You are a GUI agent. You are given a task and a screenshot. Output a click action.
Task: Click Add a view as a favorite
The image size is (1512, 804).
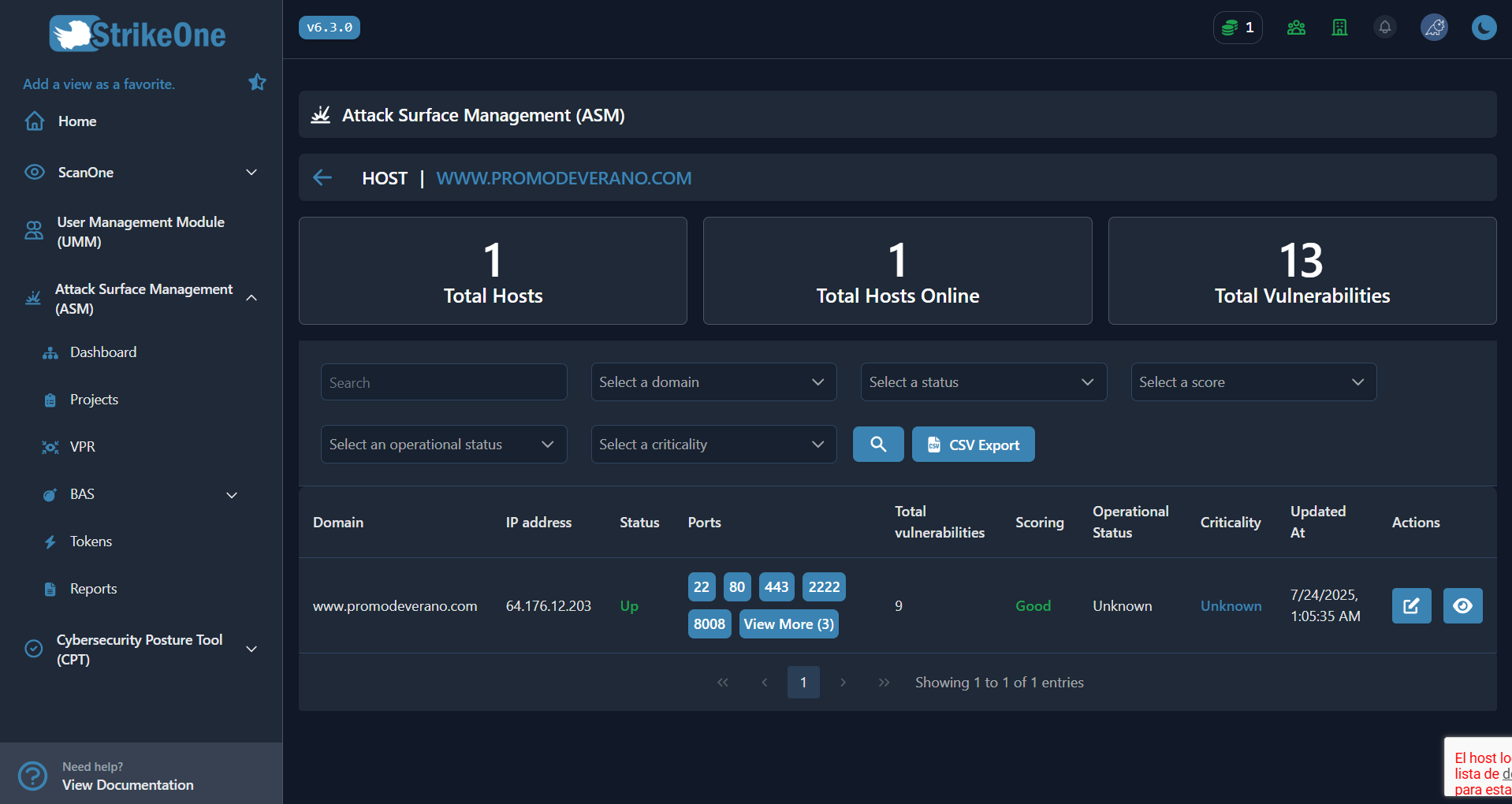[99, 84]
